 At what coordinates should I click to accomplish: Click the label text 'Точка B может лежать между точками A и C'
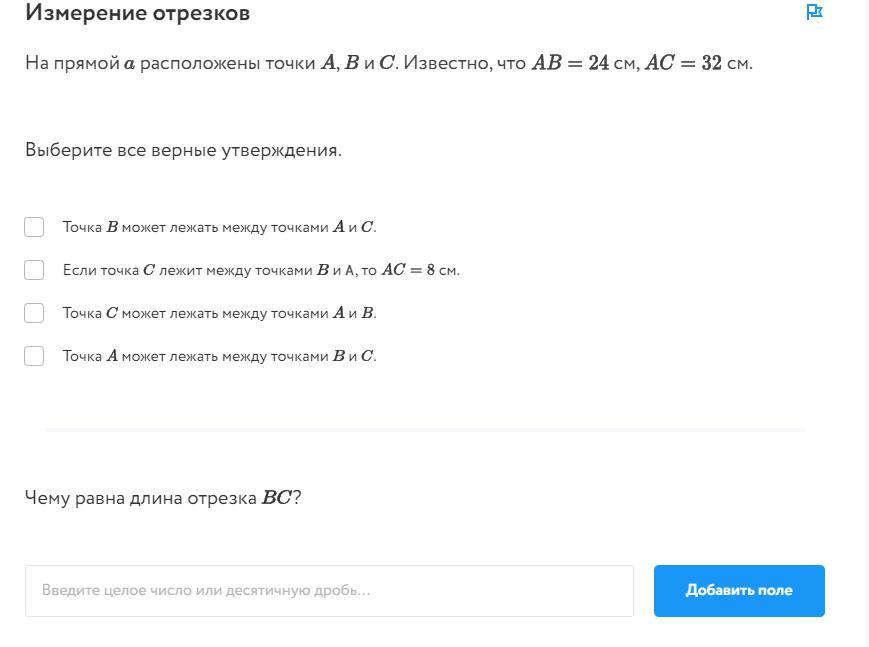coord(219,227)
